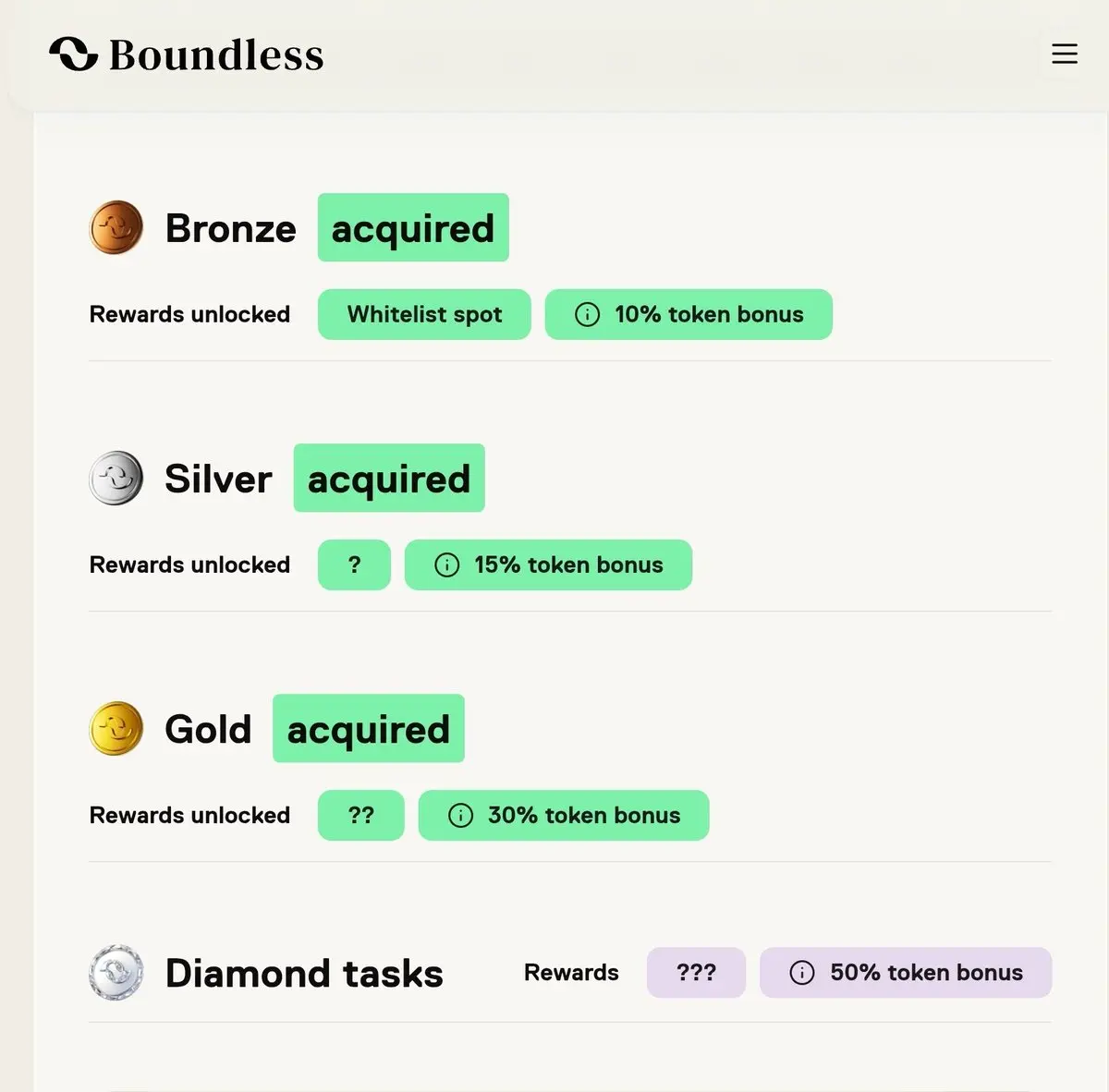Click the Silver single question mark reward
The height and width of the screenshot is (1092, 1109).
point(354,564)
